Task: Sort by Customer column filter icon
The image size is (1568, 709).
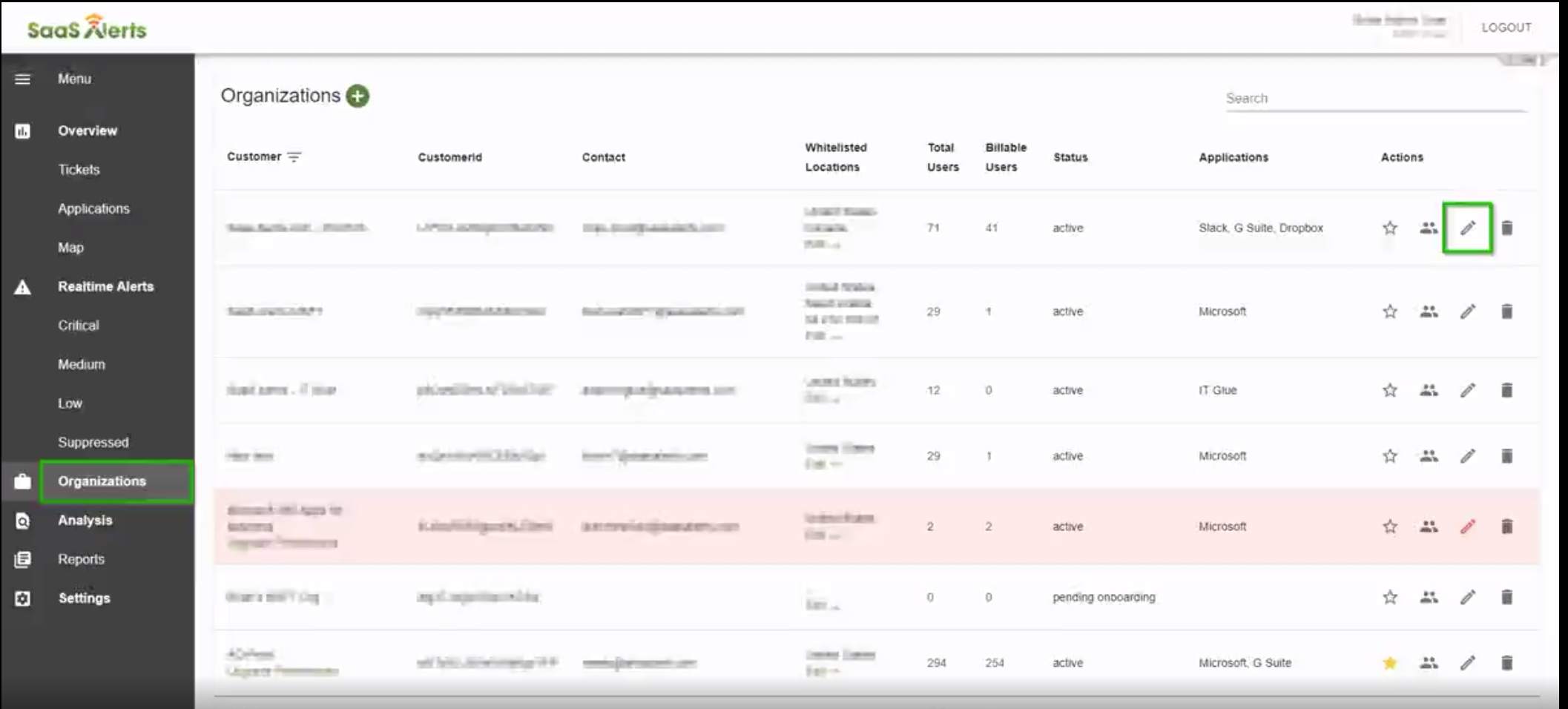Action: pyautogui.click(x=294, y=157)
